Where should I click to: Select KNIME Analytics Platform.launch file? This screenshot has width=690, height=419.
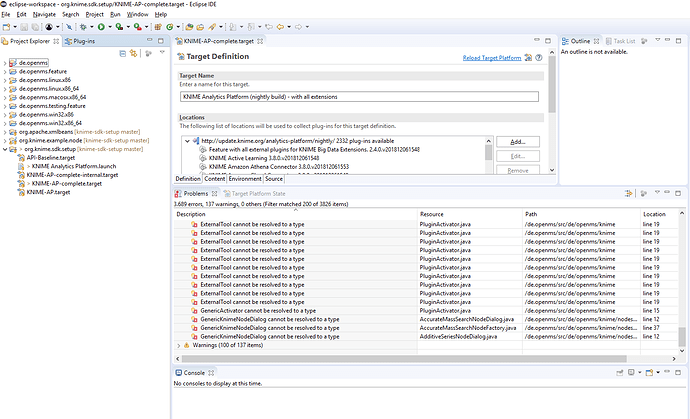(73, 166)
